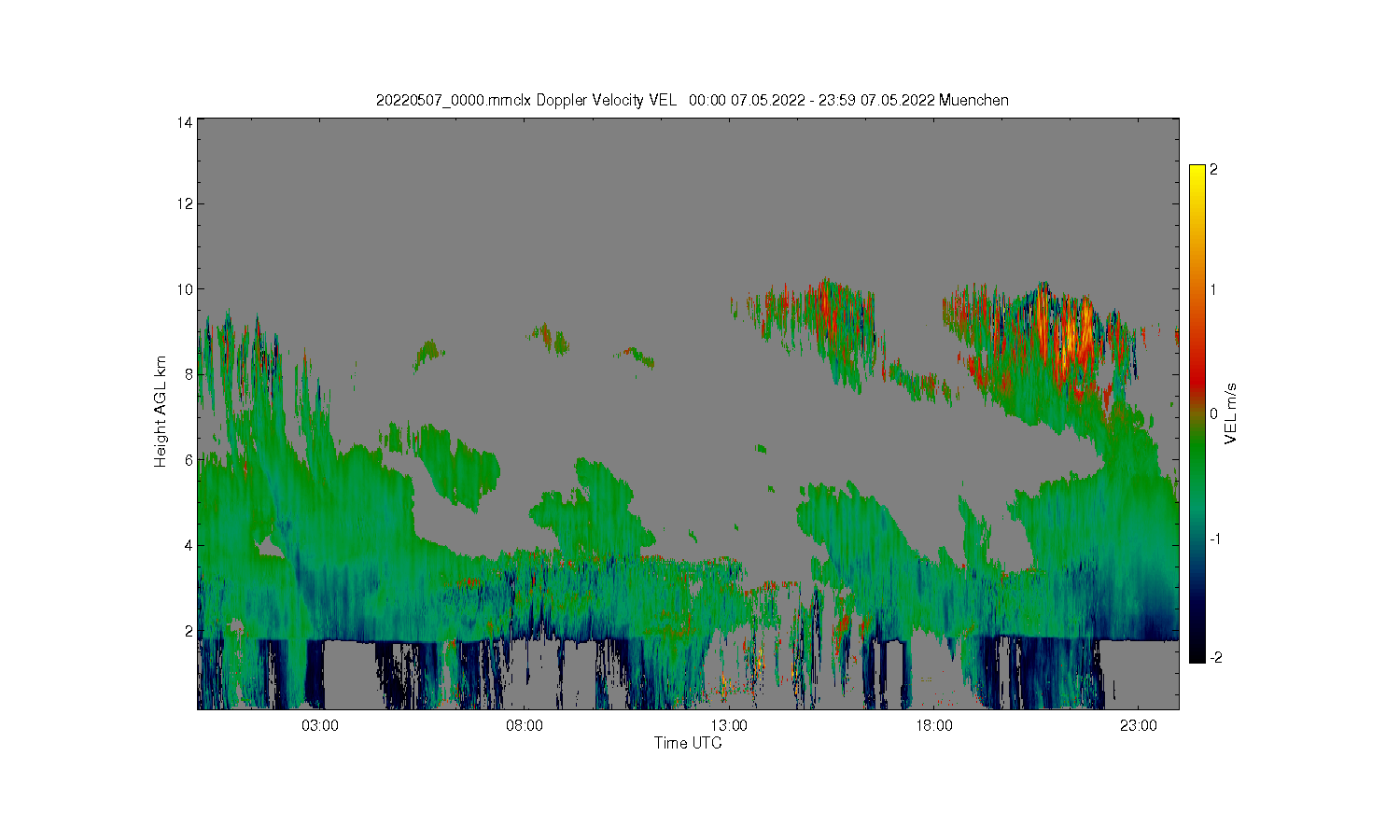The width and height of the screenshot is (1400, 840).
Task: Click the colorbar label '1'
Action: 1213,289
